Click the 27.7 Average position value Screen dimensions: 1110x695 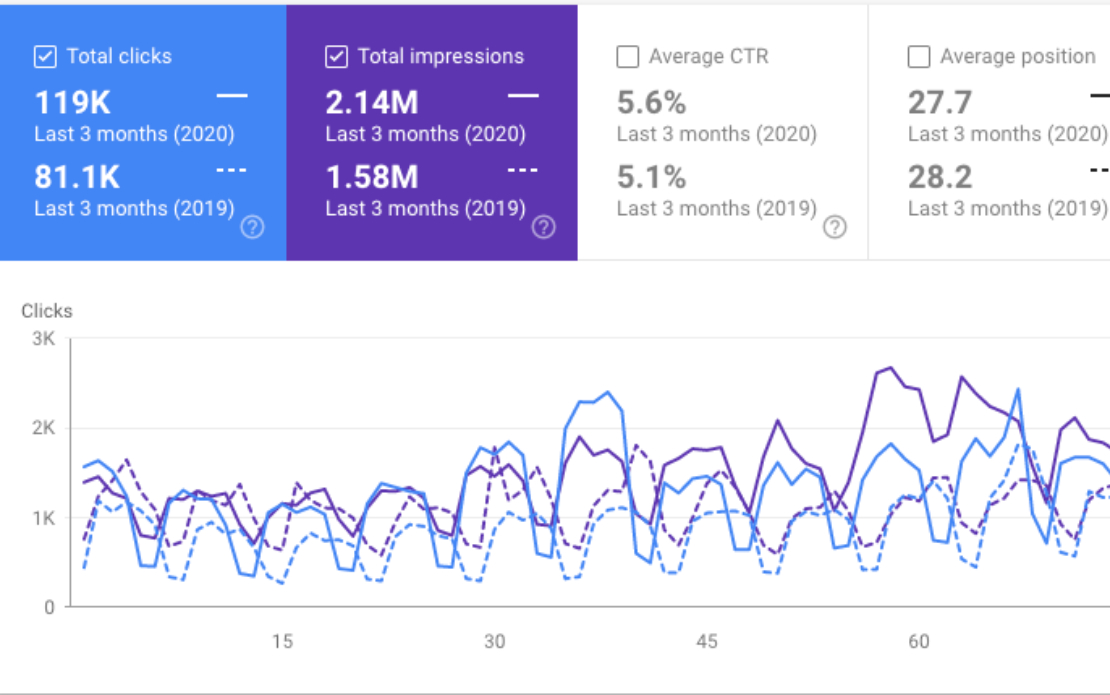(x=940, y=103)
